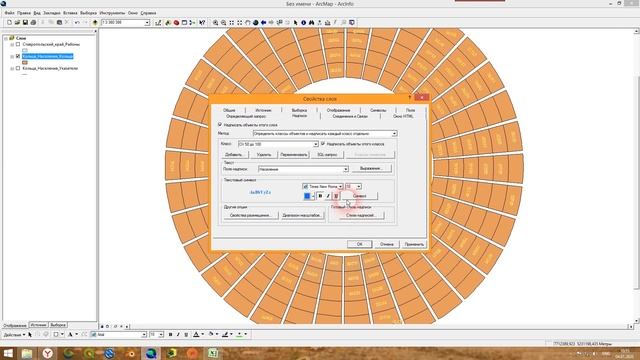The image size is (640, 360).
Task: Click the SQL query button
Action: [x=327, y=155]
